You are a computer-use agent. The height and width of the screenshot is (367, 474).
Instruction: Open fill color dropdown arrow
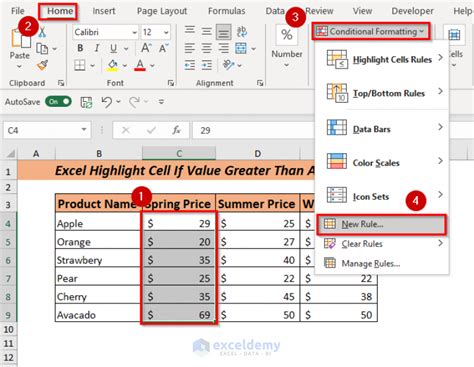(125, 66)
